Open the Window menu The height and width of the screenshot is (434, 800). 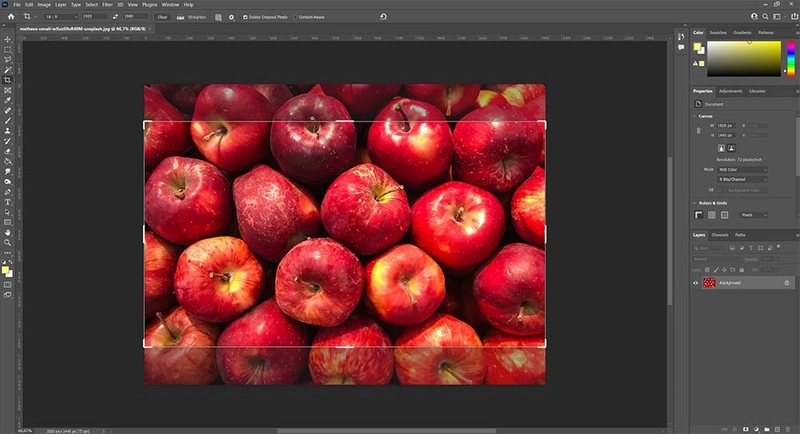point(170,5)
